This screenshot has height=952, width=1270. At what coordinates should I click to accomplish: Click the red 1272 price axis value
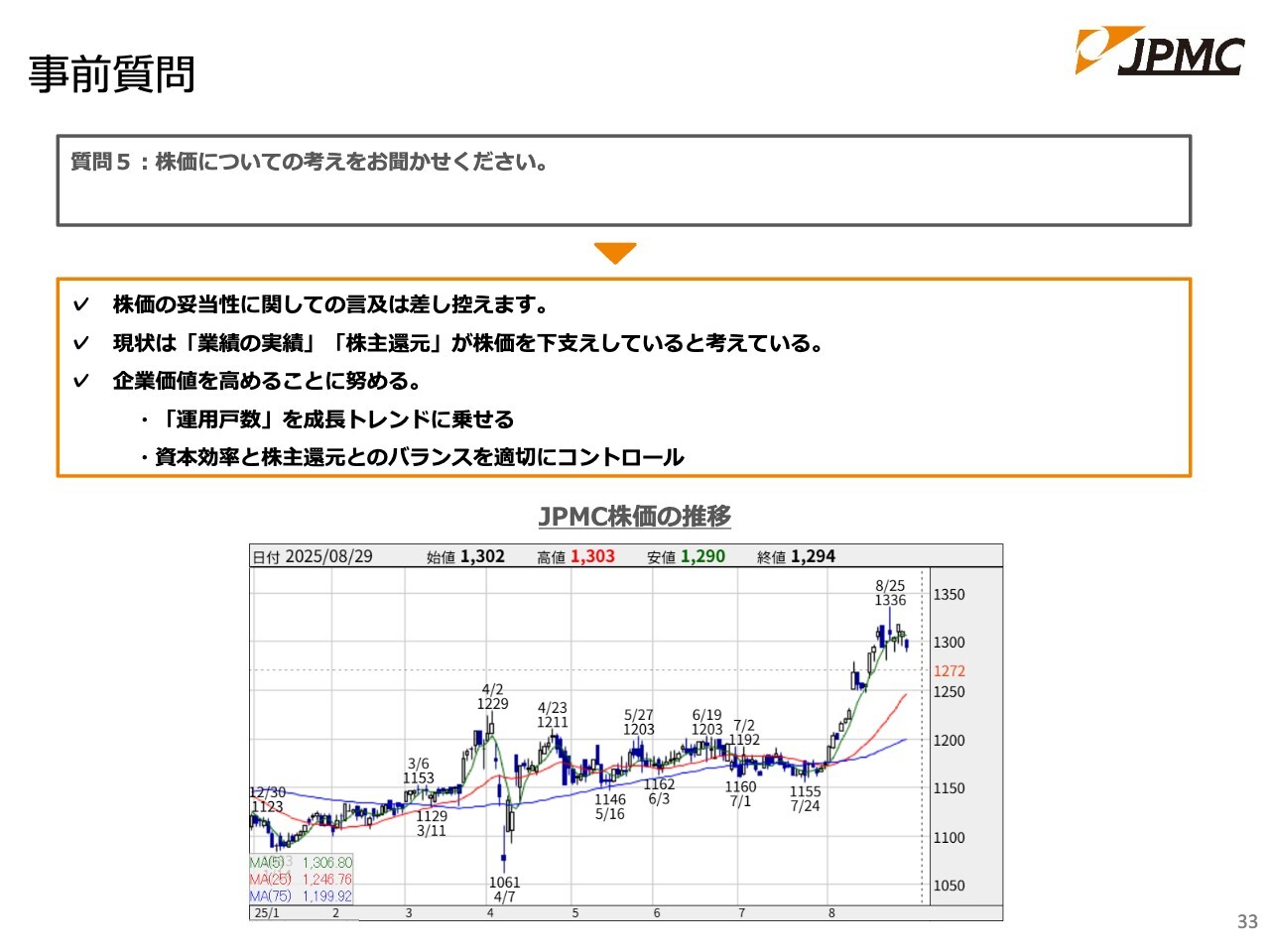click(949, 671)
